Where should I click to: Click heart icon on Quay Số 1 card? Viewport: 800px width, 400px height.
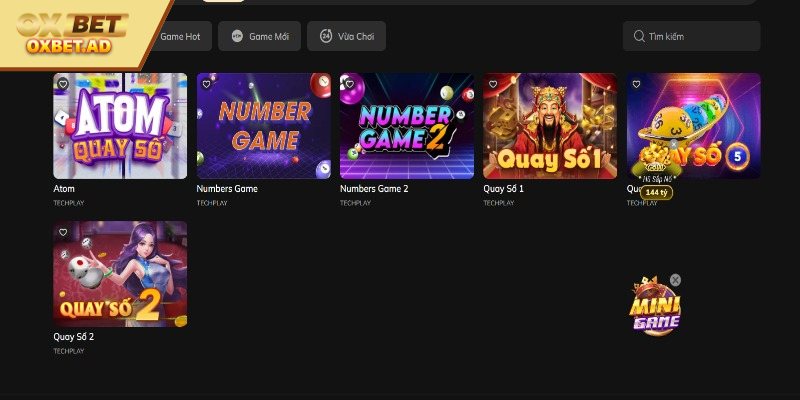492,84
